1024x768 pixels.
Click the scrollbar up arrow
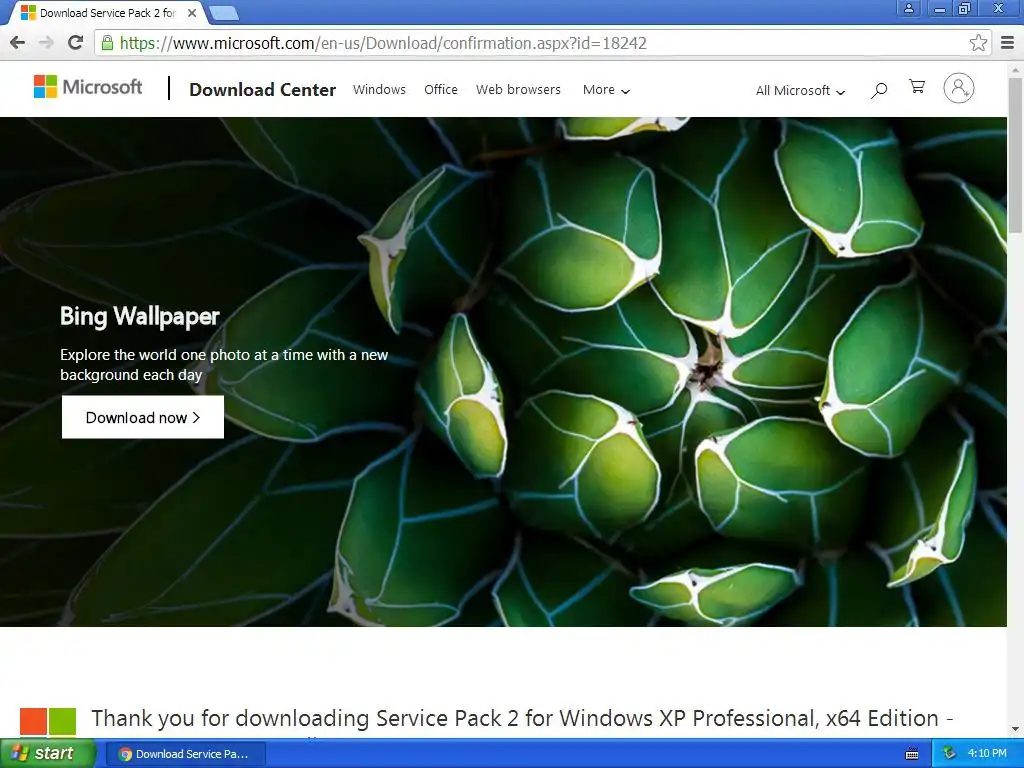[x=1016, y=69]
